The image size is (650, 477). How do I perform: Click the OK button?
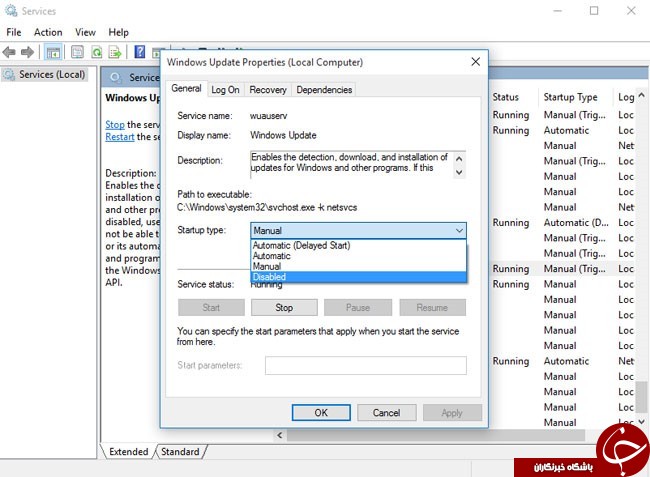click(321, 413)
